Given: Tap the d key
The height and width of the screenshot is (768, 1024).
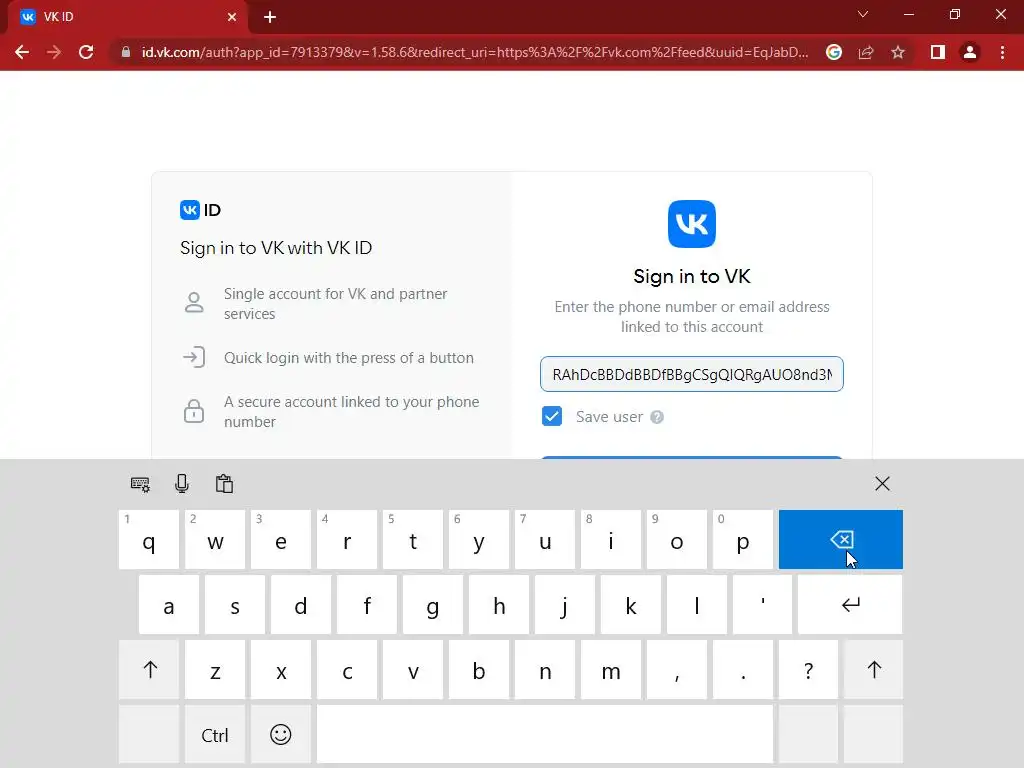Looking at the screenshot, I should [300, 605].
